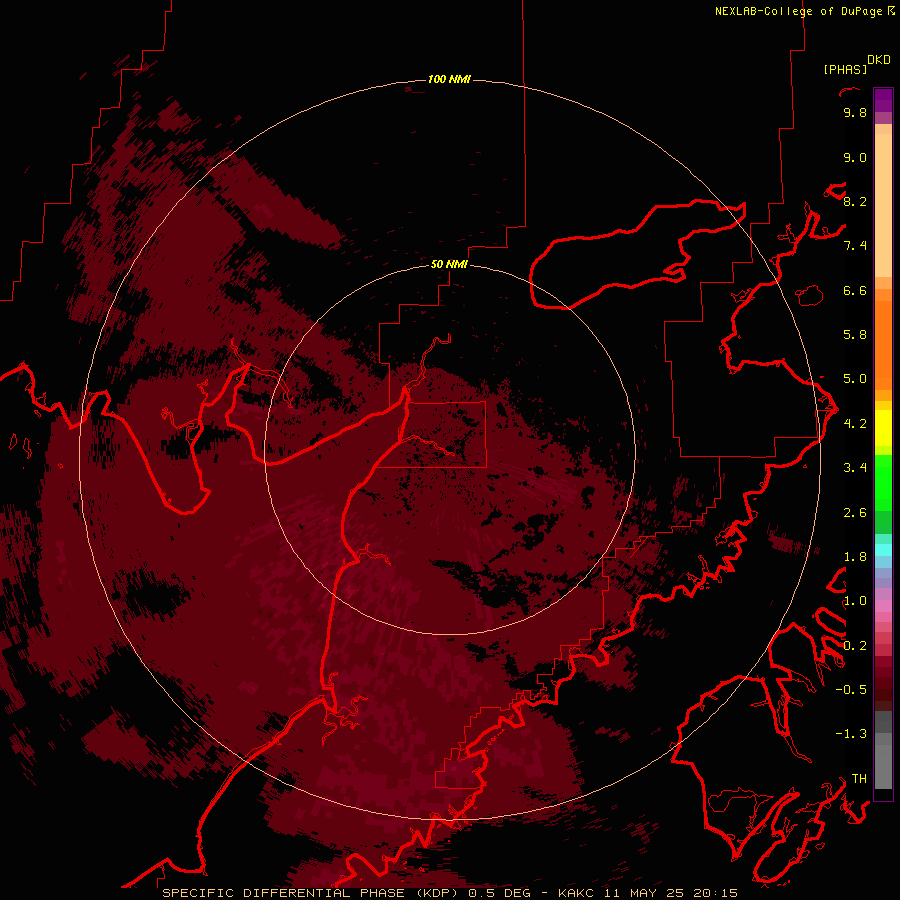Click the NEXLAB-College of DuPage credit text

tap(801, 11)
